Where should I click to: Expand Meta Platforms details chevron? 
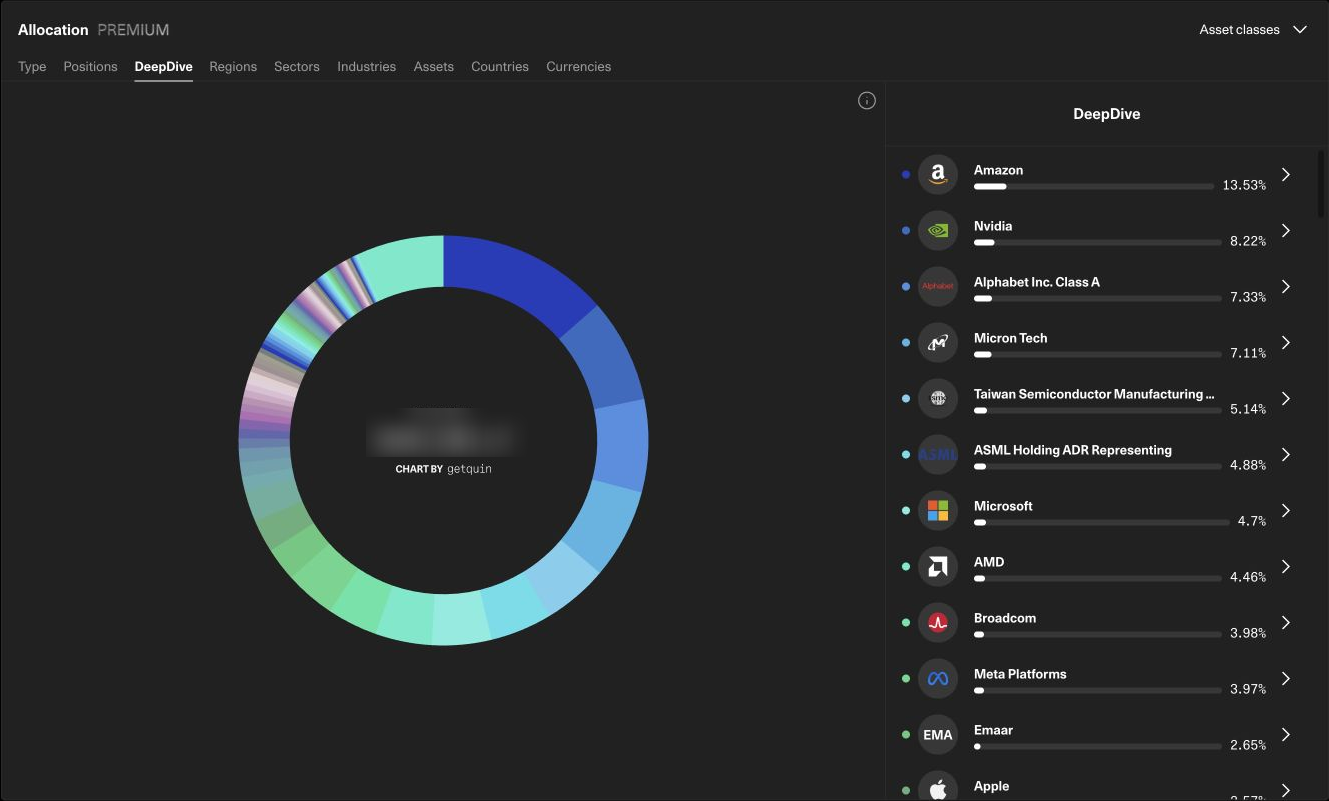pos(1286,679)
